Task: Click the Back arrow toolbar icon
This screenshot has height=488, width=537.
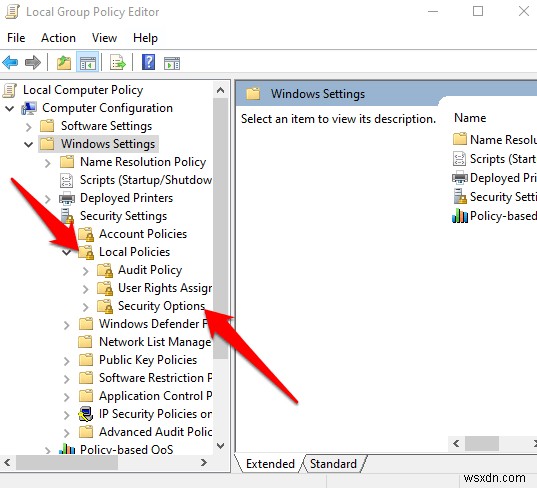Action: pos(10,63)
